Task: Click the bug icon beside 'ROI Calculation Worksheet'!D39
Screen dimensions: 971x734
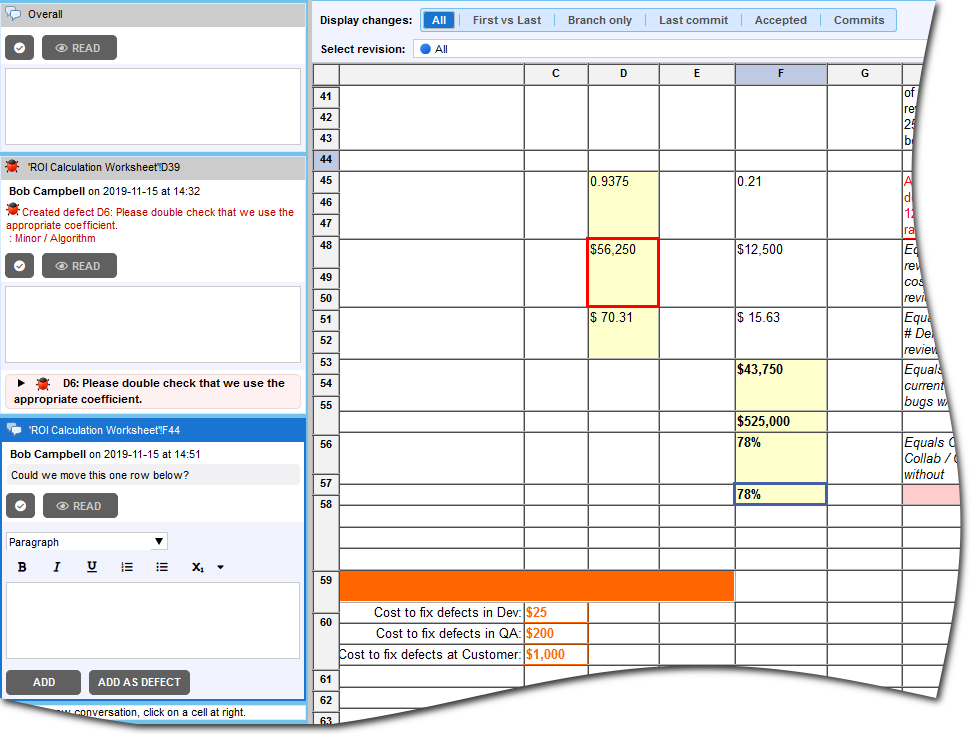Action: click(x=12, y=167)
